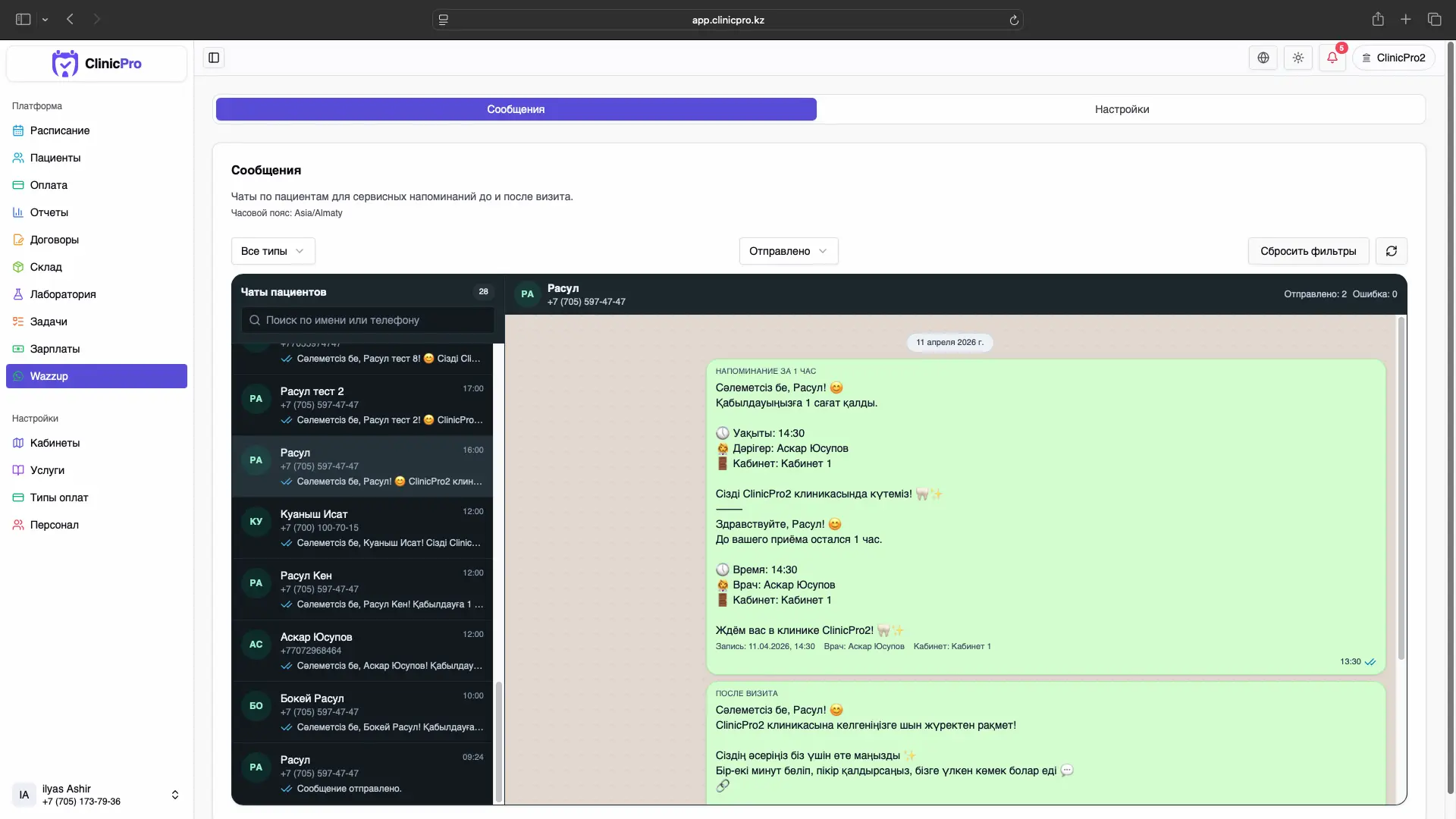
Task: Click the Лаборатория flask icon
Action: coord(18,294)
